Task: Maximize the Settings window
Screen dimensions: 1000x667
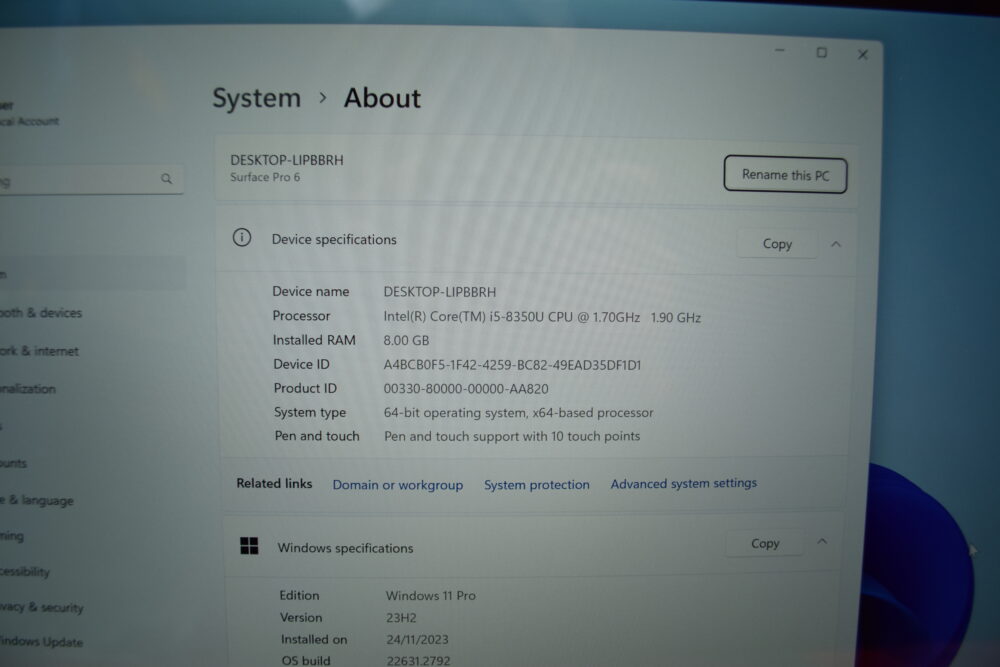Action: pyautogui.click(x=821, y=53)
